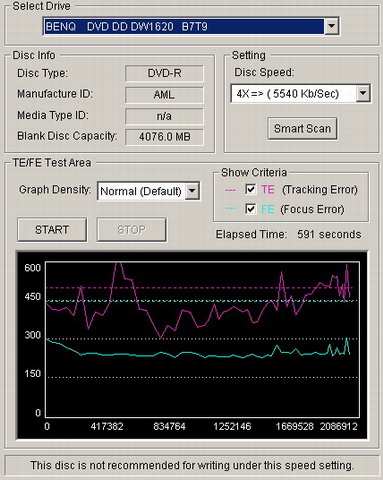This screenshot has width=383, height=480.
Task: Click the Manufacture ID AML field
Action: click(x=164, y=95)
